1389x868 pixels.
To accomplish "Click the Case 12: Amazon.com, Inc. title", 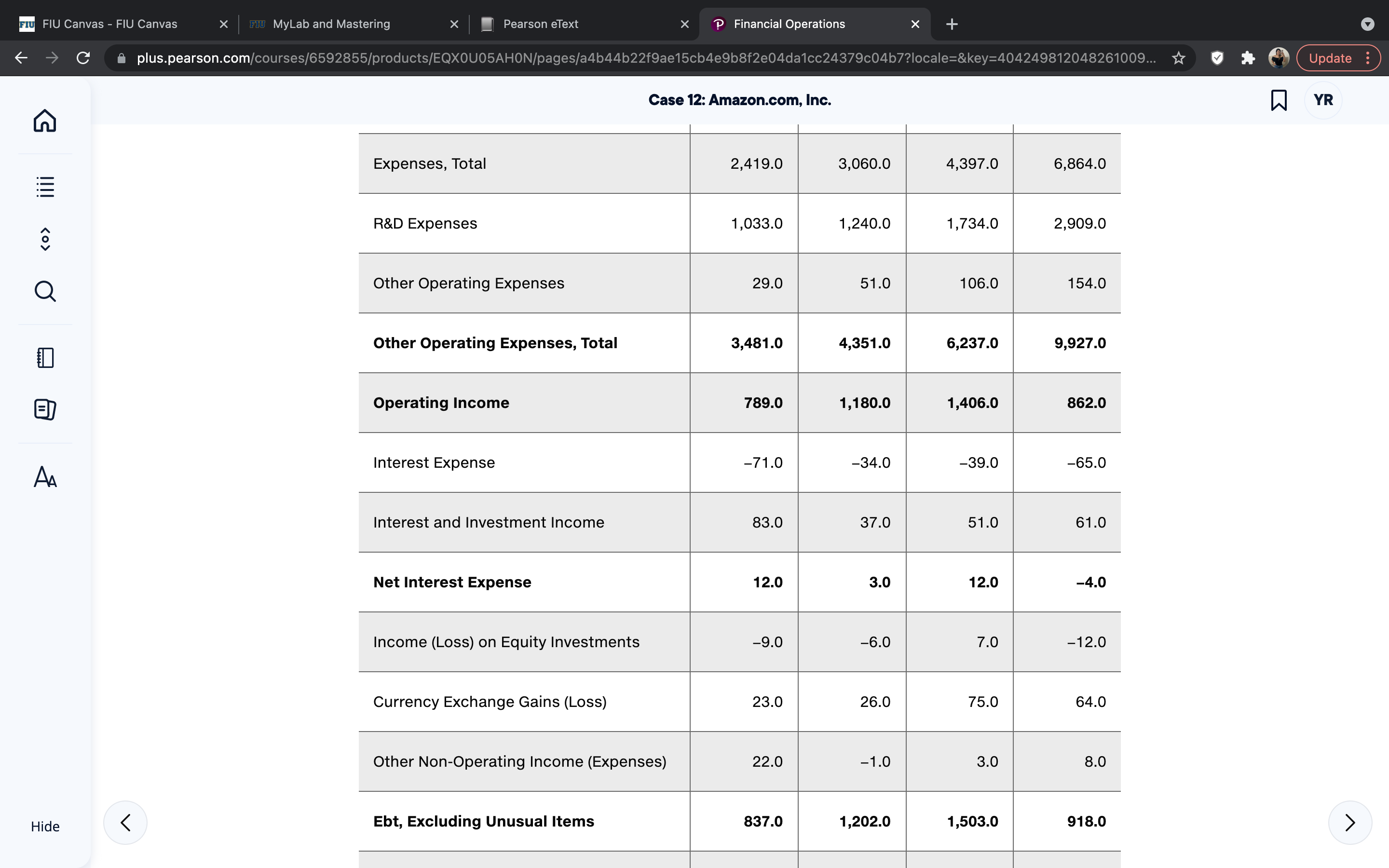I will pyautogui.click(x=739, y=100).
